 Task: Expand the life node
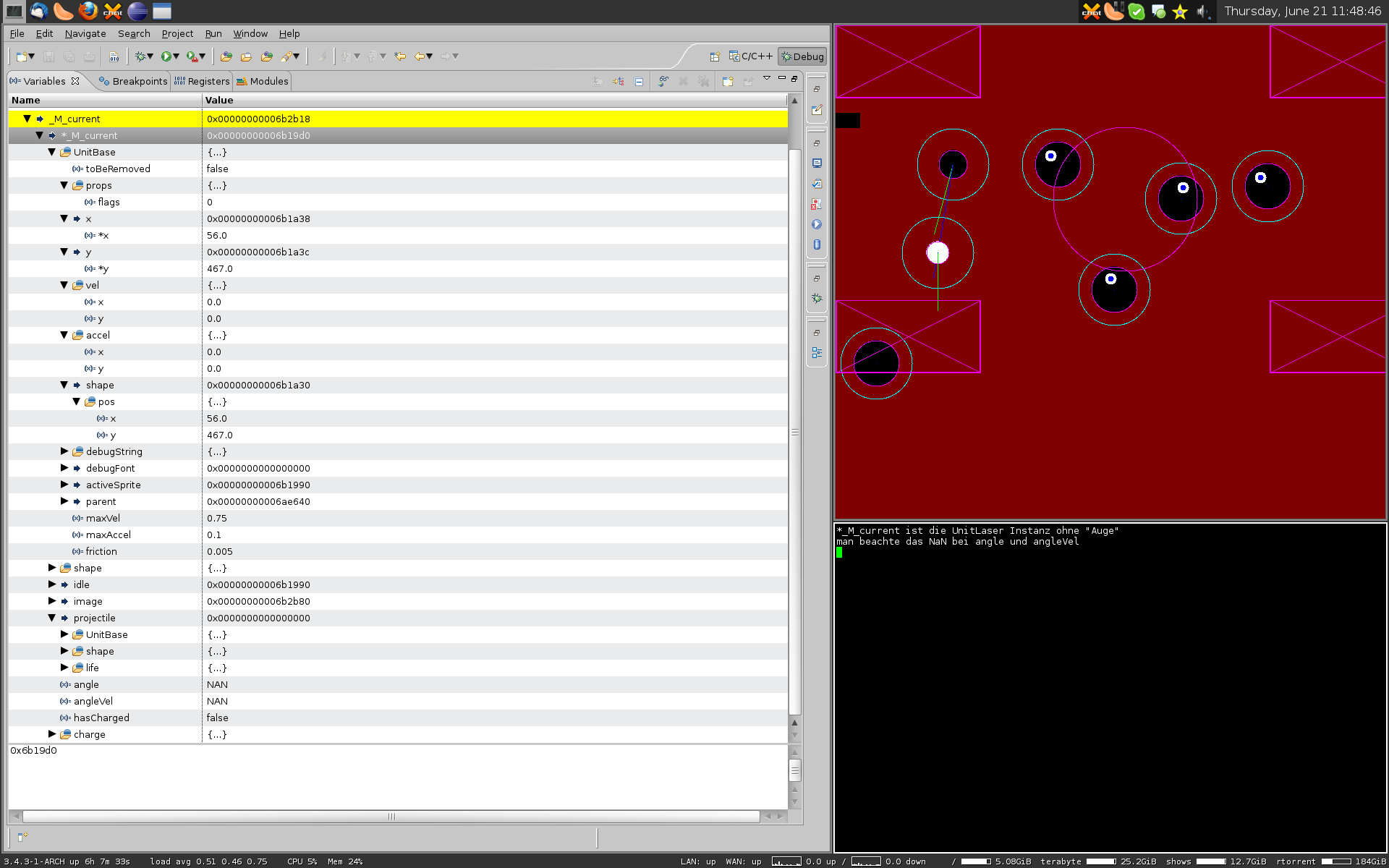[64, 668]
